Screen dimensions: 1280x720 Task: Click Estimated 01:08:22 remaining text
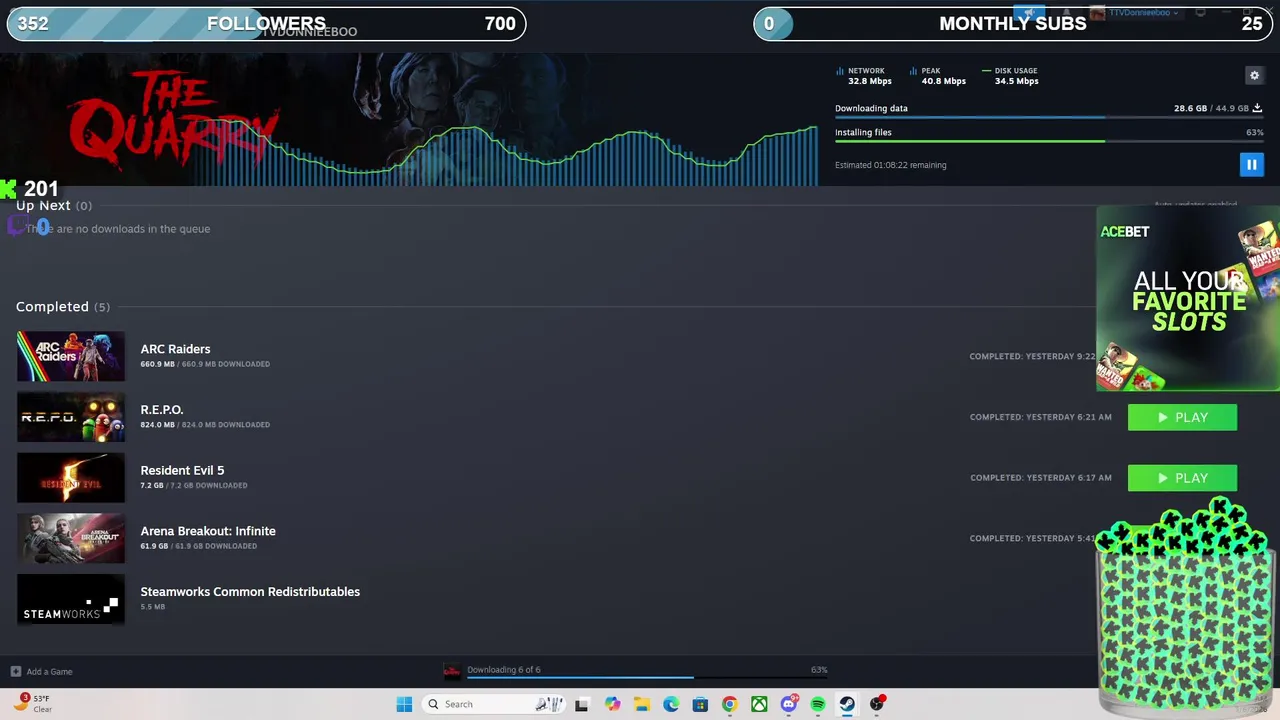891,165
